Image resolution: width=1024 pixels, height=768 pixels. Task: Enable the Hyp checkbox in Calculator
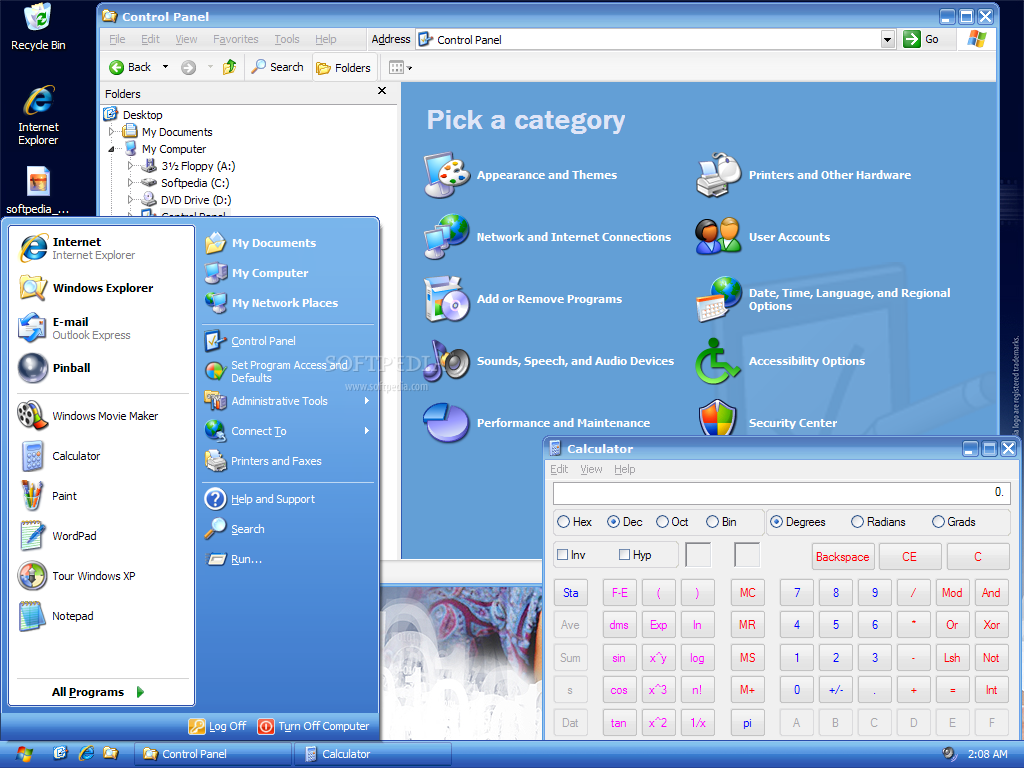(x=624, y=554)
